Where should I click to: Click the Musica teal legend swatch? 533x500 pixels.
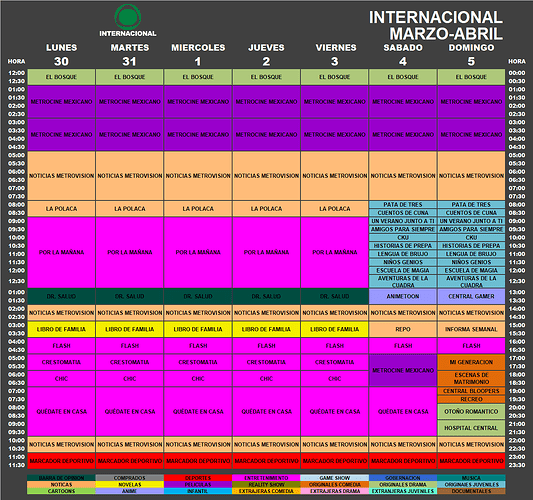[x=471, y=478]
